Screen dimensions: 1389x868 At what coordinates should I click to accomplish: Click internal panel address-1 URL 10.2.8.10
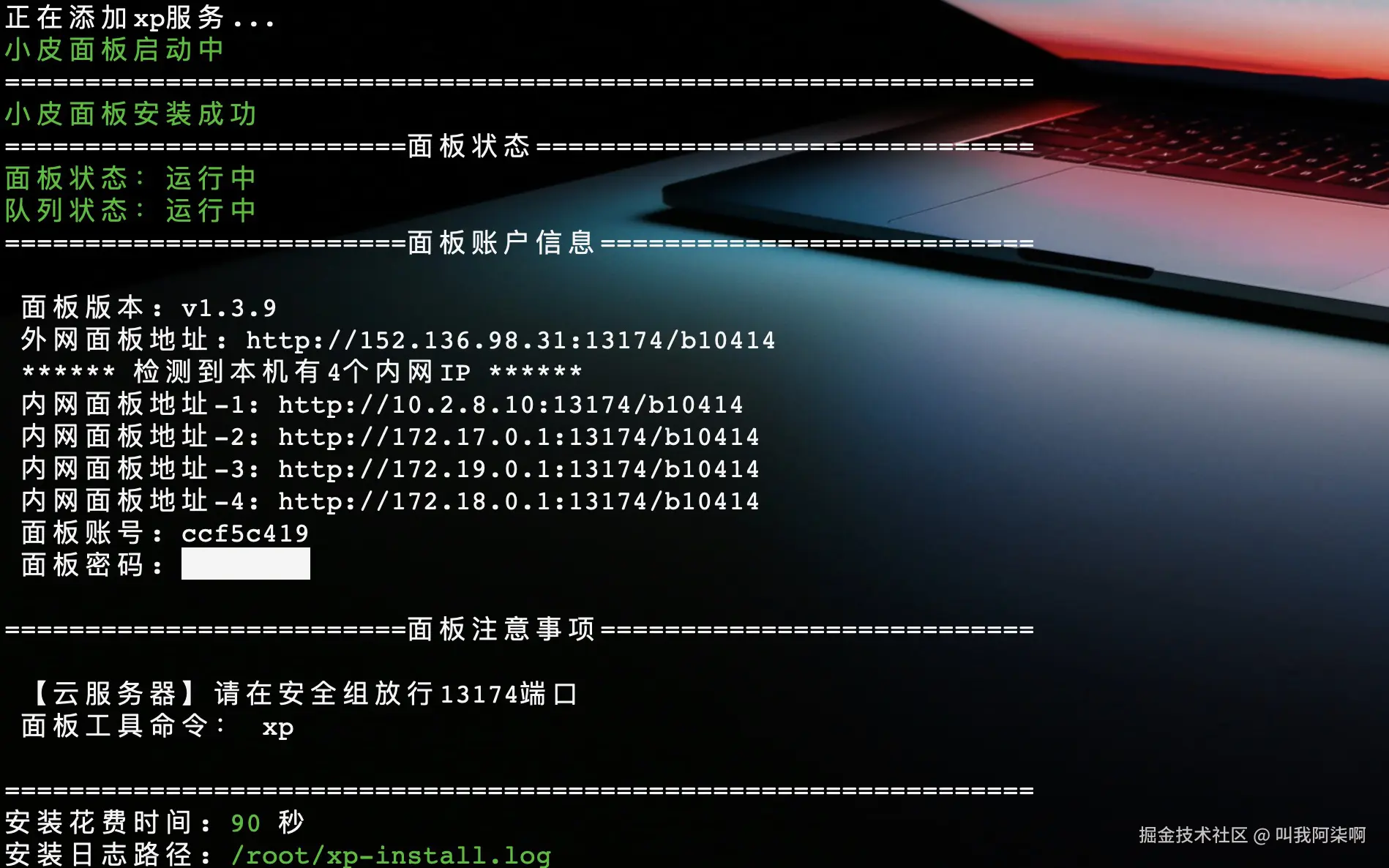coord(511,405)
